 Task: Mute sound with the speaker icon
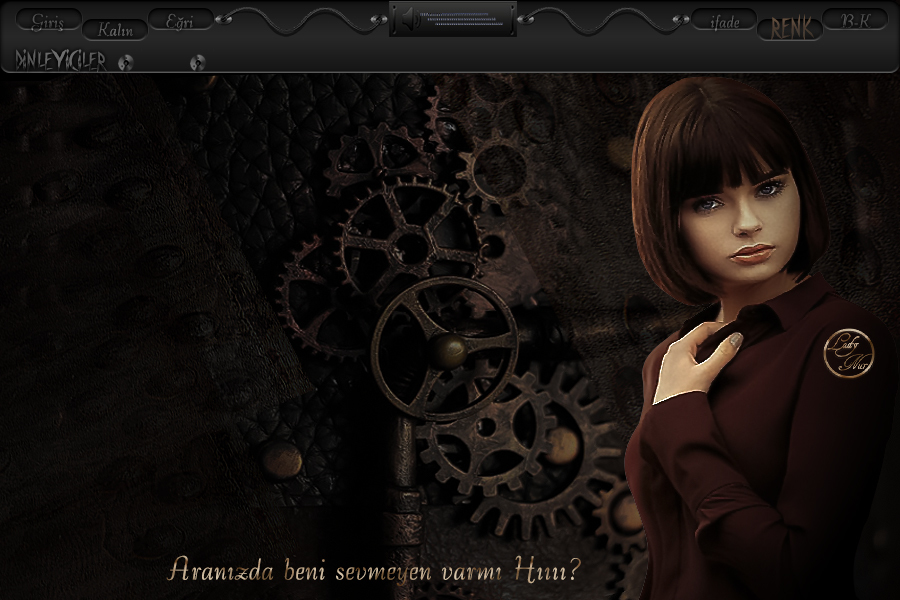point(405,19)
